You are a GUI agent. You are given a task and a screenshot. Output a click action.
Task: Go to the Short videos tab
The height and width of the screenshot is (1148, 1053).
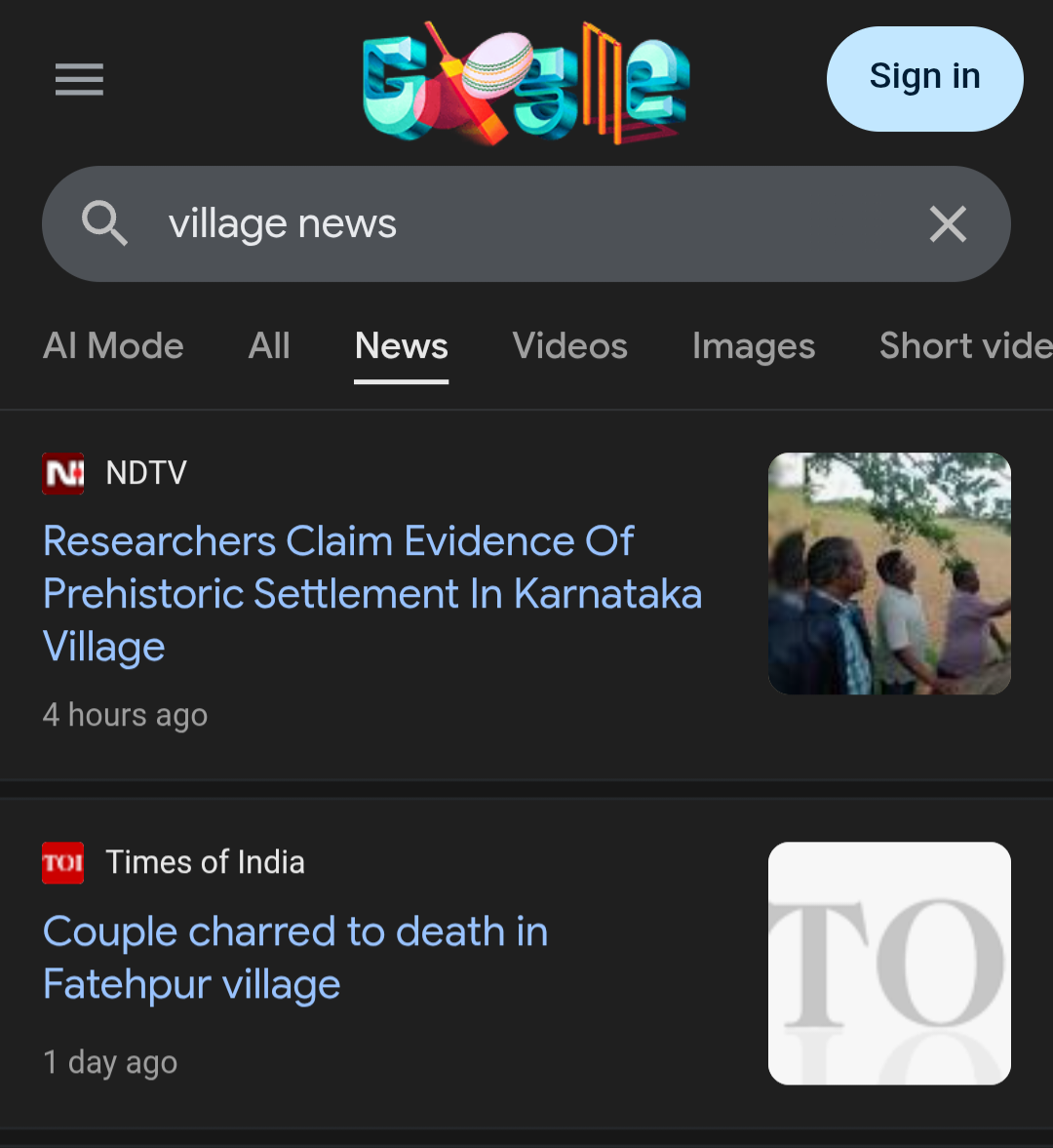pyautogui.click(x=963, y=346)
